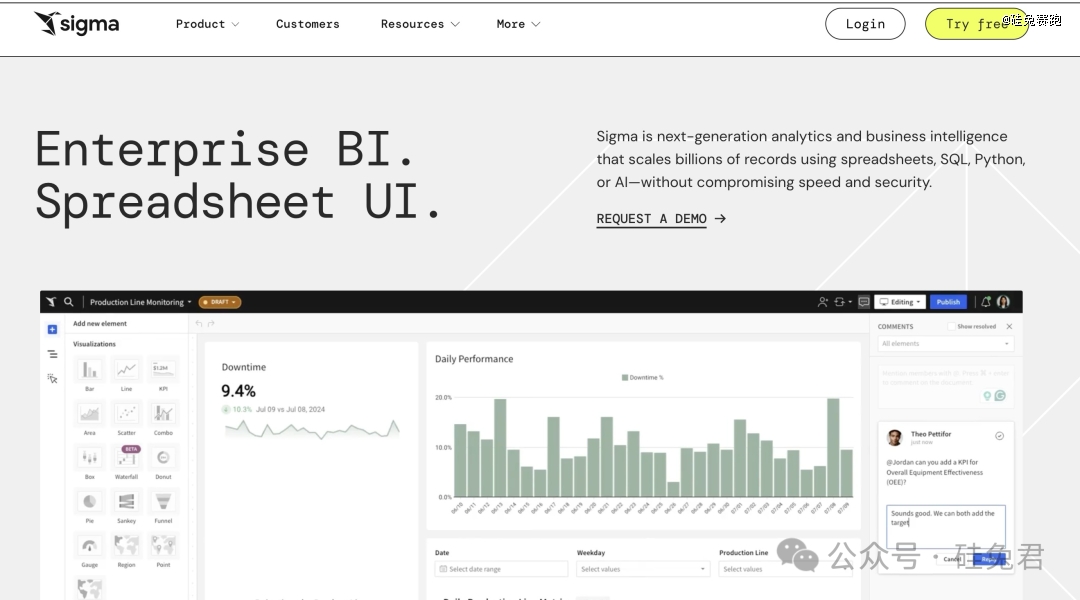This screenshot has height=600, width=1080.
Task: Add a Gauge visualization element
Action: pyautogui.click(x=90, y=546)
